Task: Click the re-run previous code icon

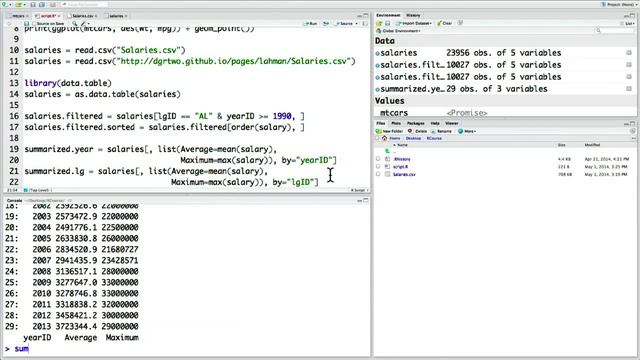Action: (x=326, y=24)
